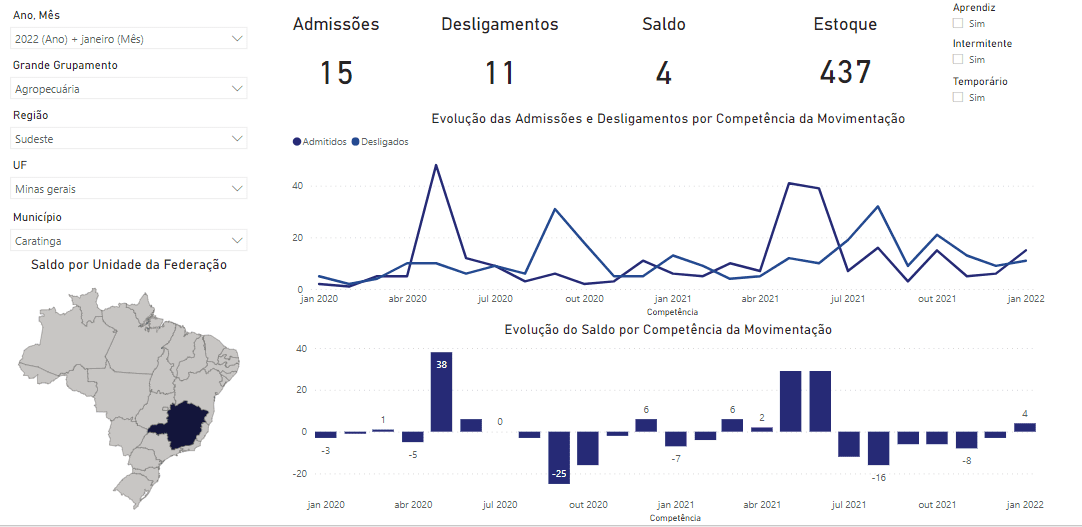Click the jan 2022 bar labeled 4
The image size is (1082, 527).
pyautogui.click(x=1024, y=427)
